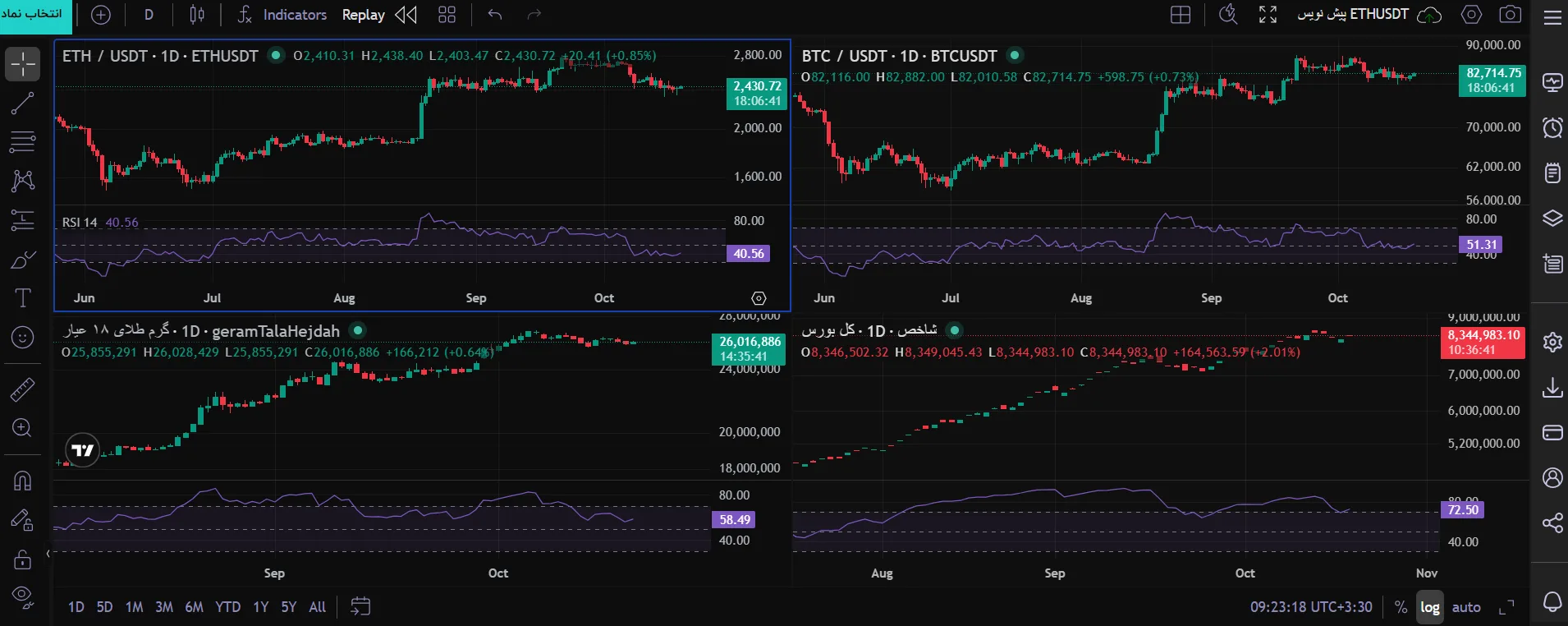The width and height of the screenshot is (1568, 626).
Task: Open the layout grid selector
Action: click(x=1181, y=15)
